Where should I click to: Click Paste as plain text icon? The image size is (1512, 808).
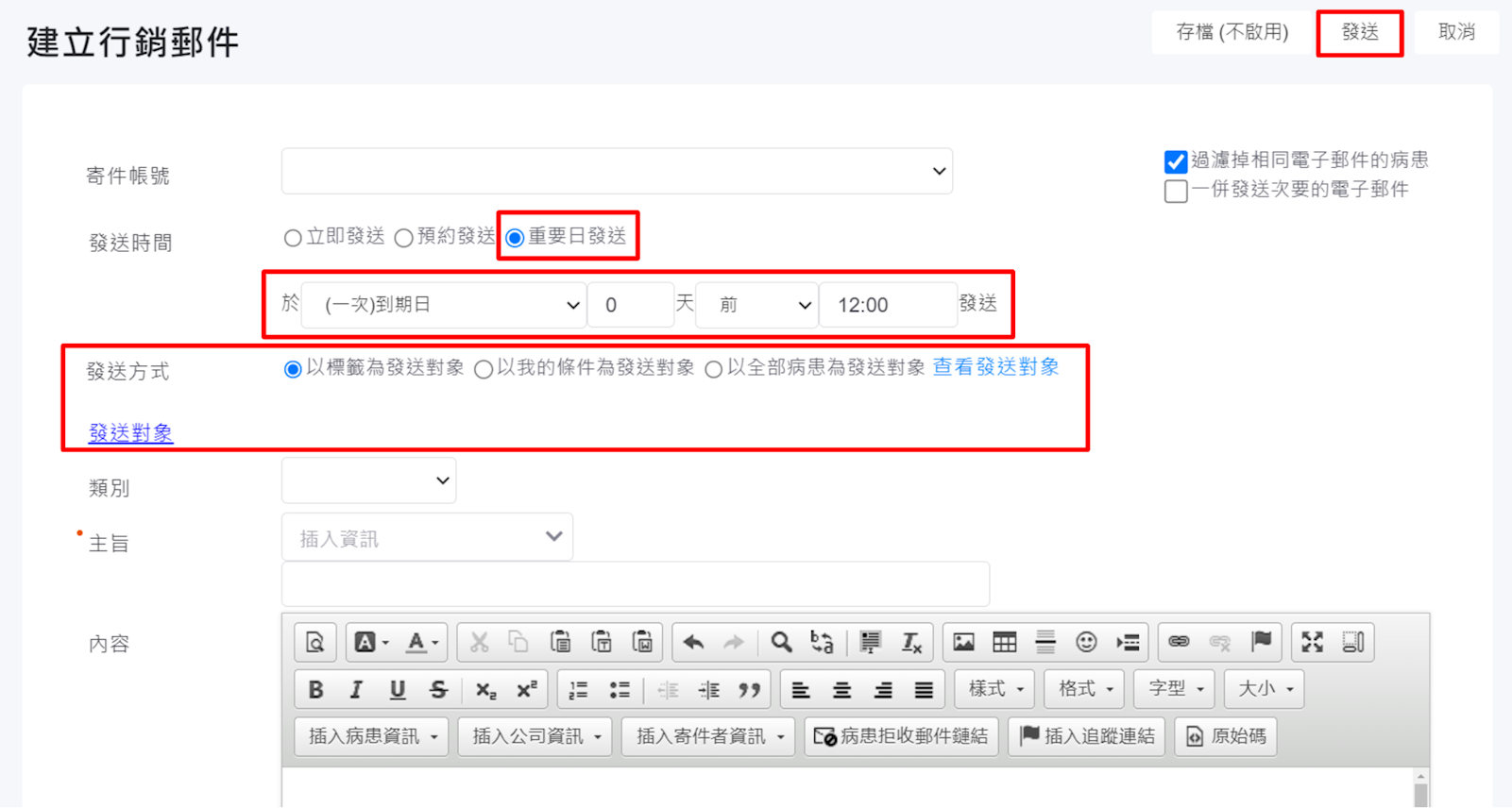tap(602, 643)
